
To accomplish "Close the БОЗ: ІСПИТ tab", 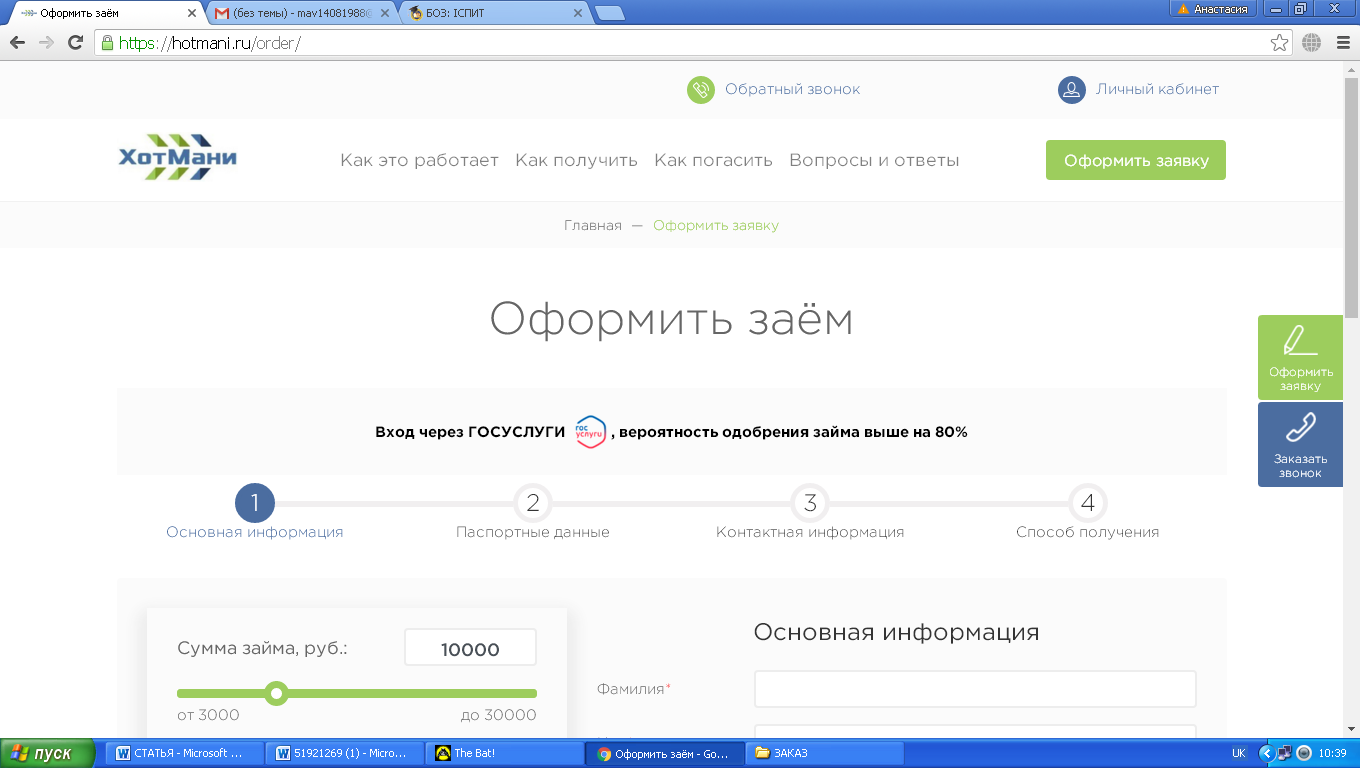I will [577, 13].
